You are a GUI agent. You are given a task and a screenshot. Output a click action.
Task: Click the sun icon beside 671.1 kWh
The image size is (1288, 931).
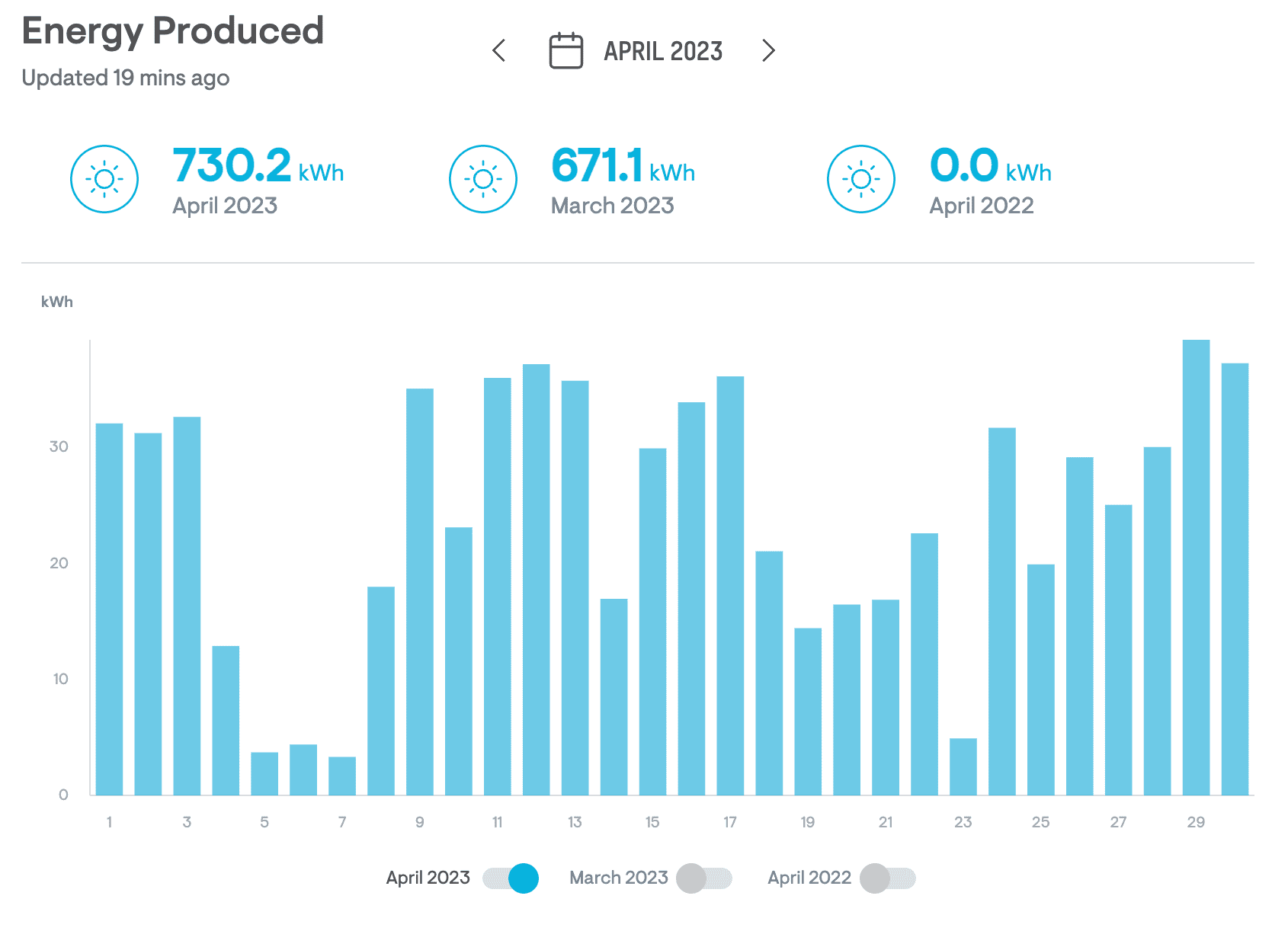pyautogui.click(x=483, y=179)
